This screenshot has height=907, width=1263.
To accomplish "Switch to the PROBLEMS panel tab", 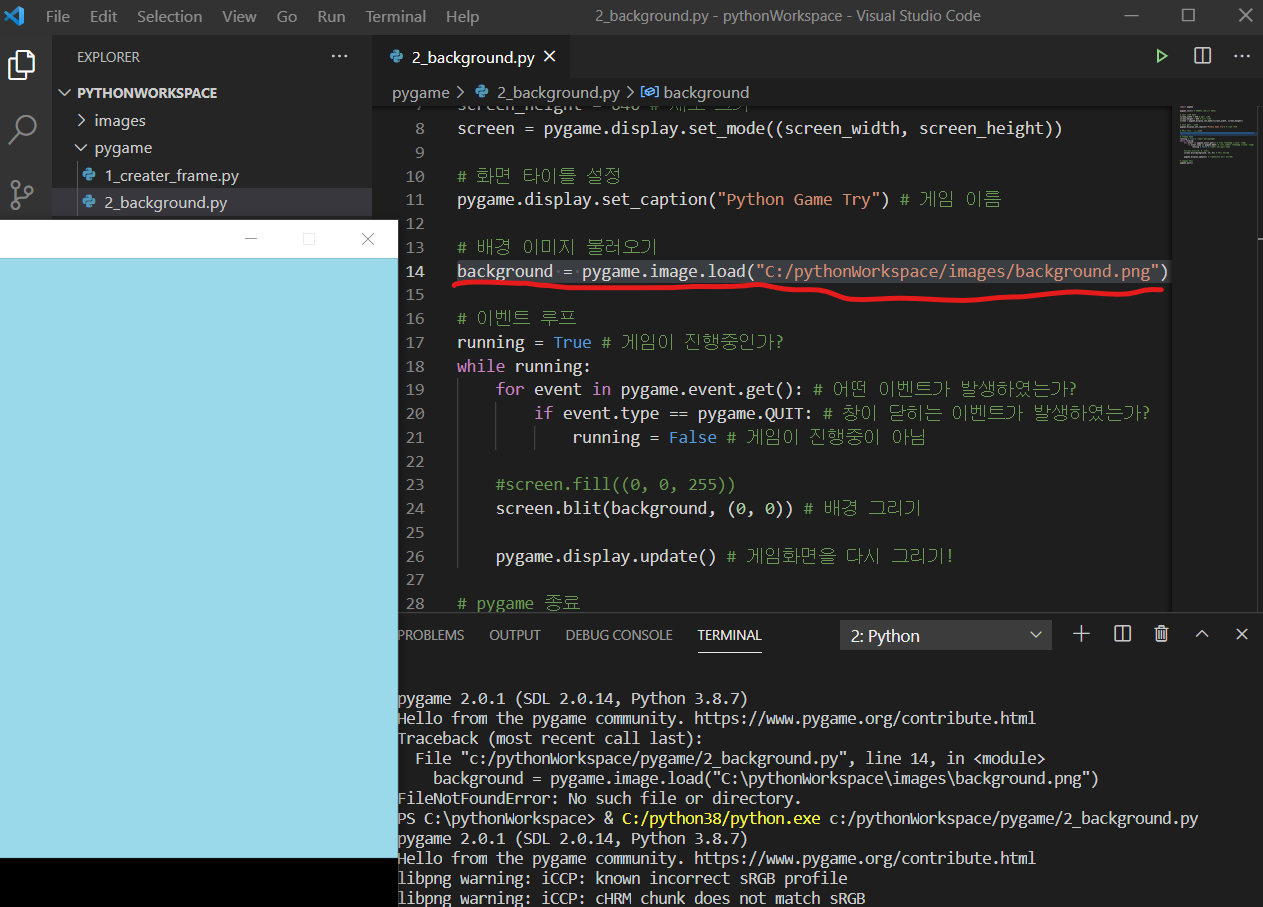I will [431, 635].
